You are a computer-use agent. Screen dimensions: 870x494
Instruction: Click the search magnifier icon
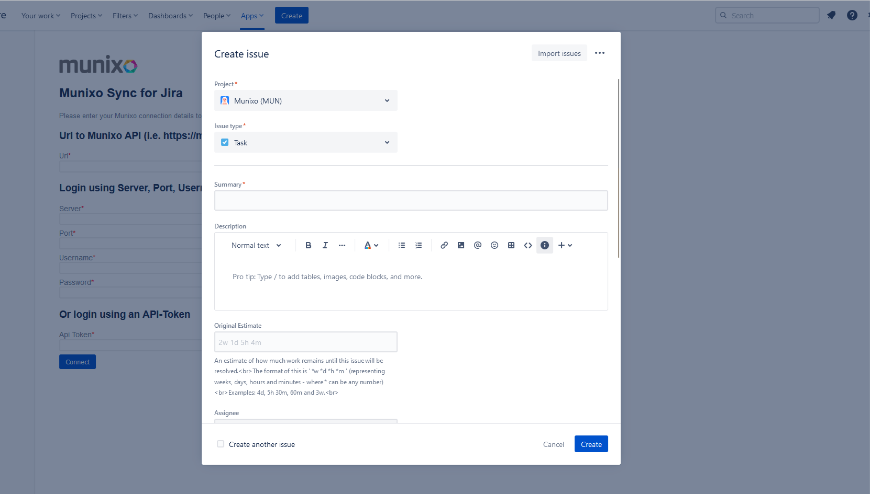[723, 16]
